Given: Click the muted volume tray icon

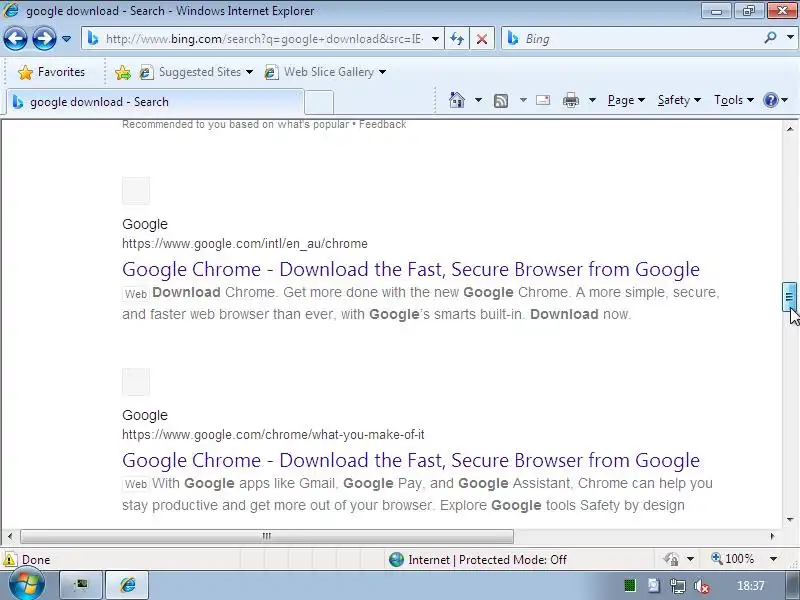Looking at the screenshot, I should point(702,586).
